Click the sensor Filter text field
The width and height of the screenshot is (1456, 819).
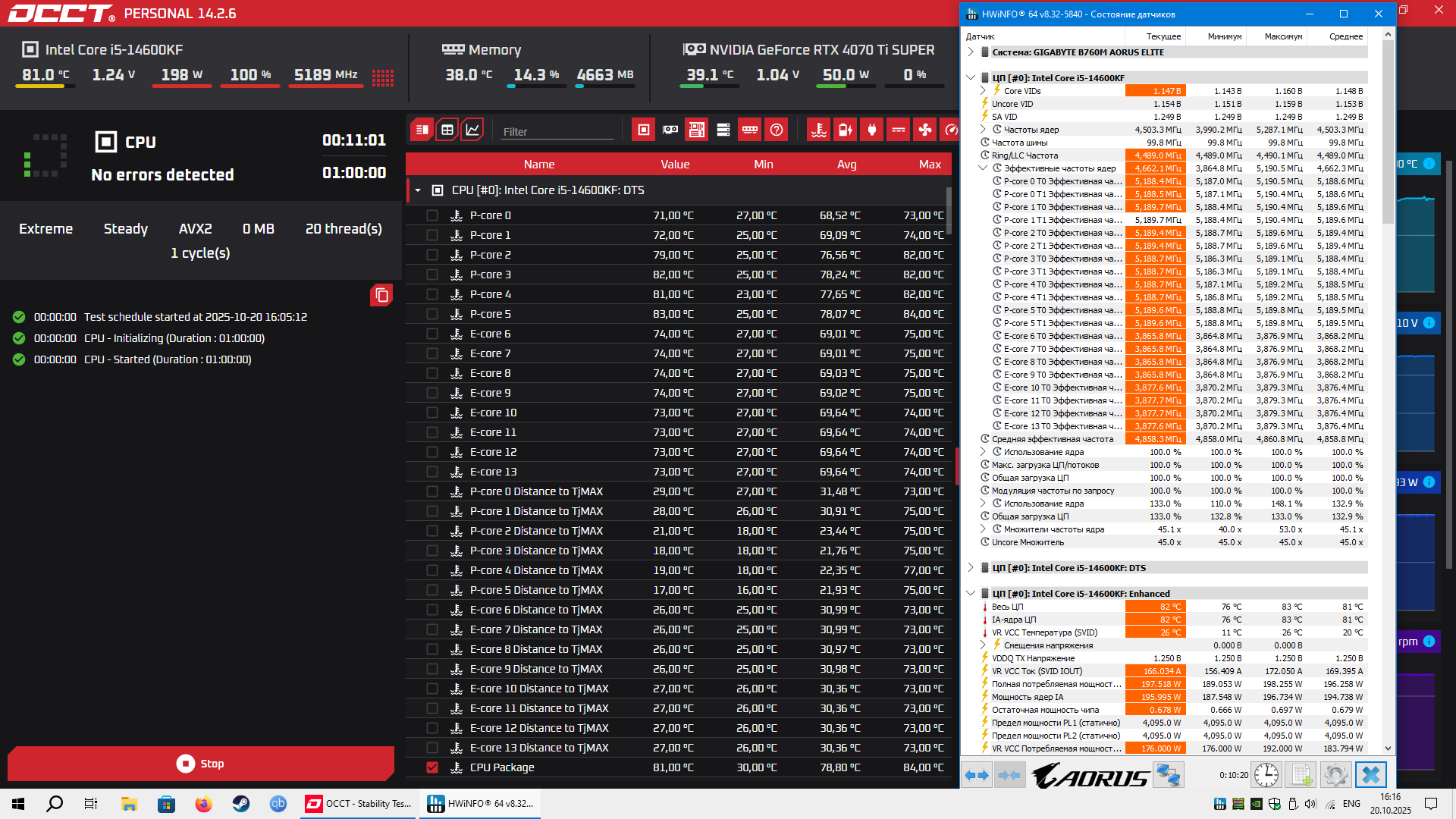click(557, 131)
